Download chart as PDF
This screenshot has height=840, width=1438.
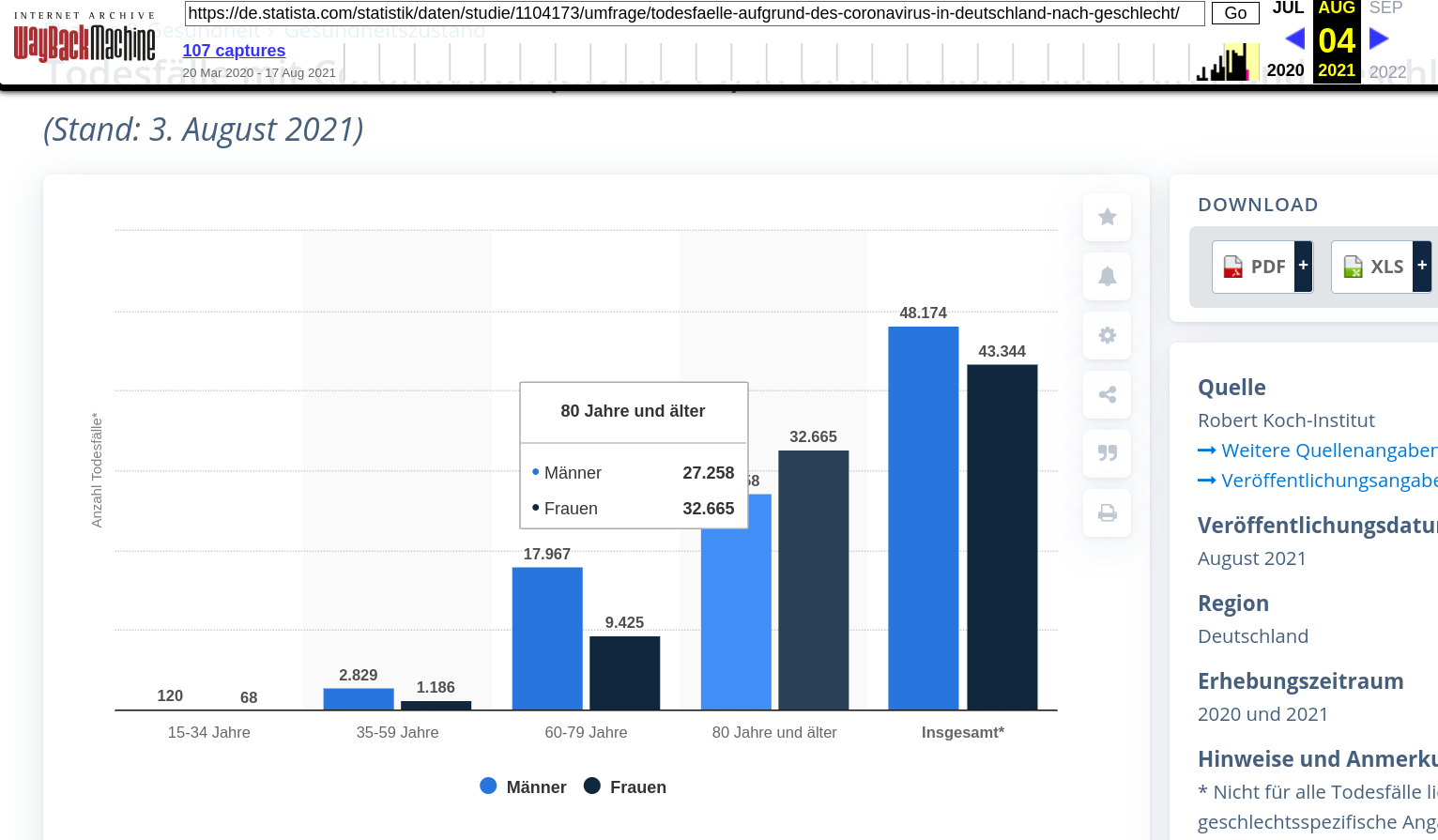click(x=1262, y=267)
